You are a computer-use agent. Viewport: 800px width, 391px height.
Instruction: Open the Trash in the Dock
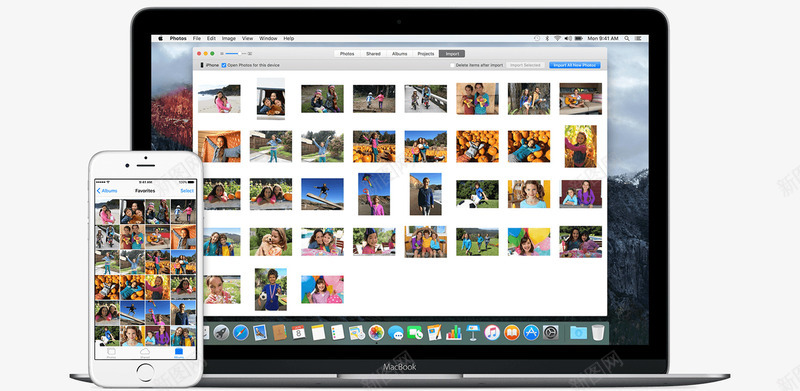coord(598,332)
